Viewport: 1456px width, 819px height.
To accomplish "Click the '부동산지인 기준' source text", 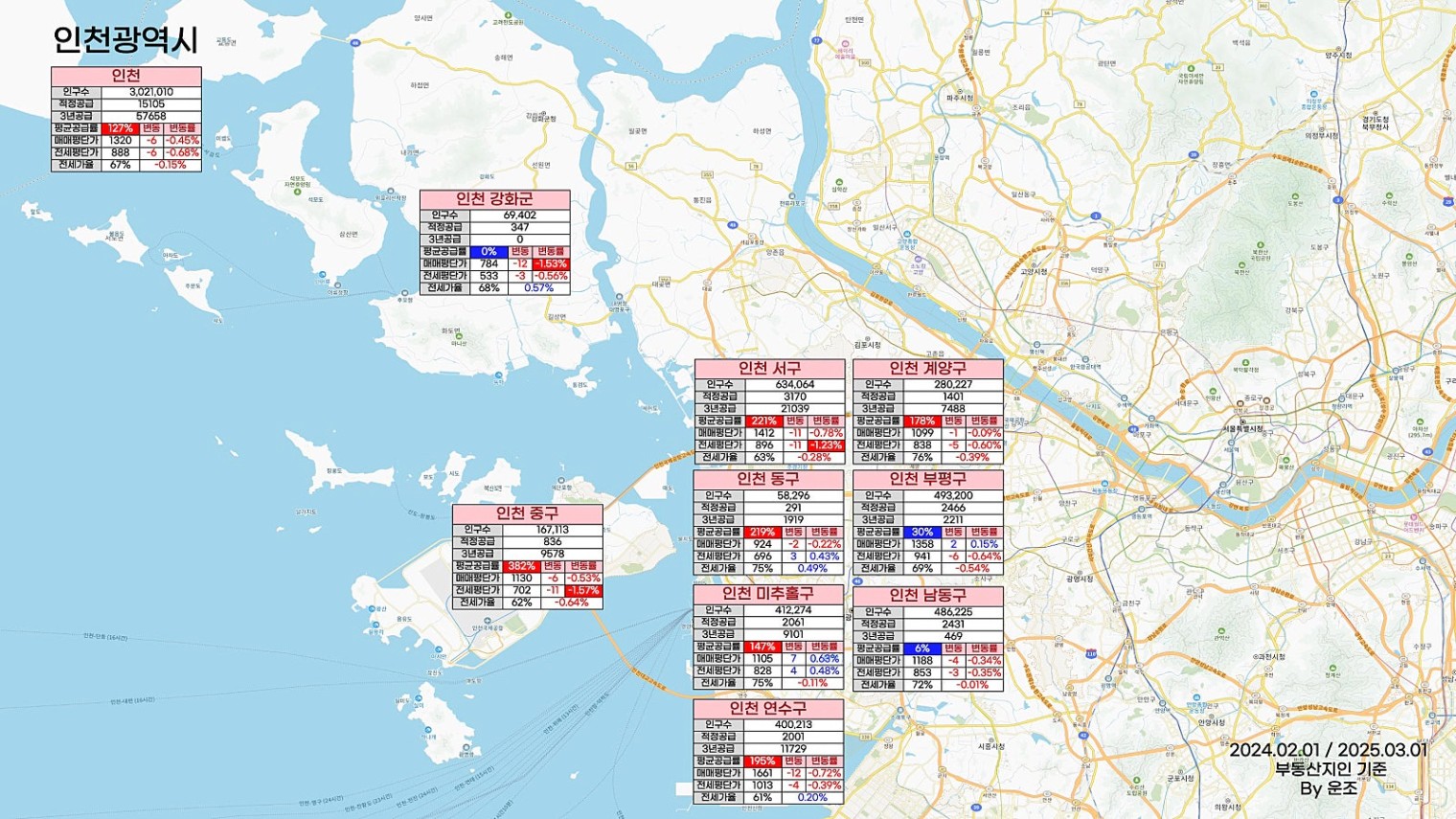I will coord(1331,769).
